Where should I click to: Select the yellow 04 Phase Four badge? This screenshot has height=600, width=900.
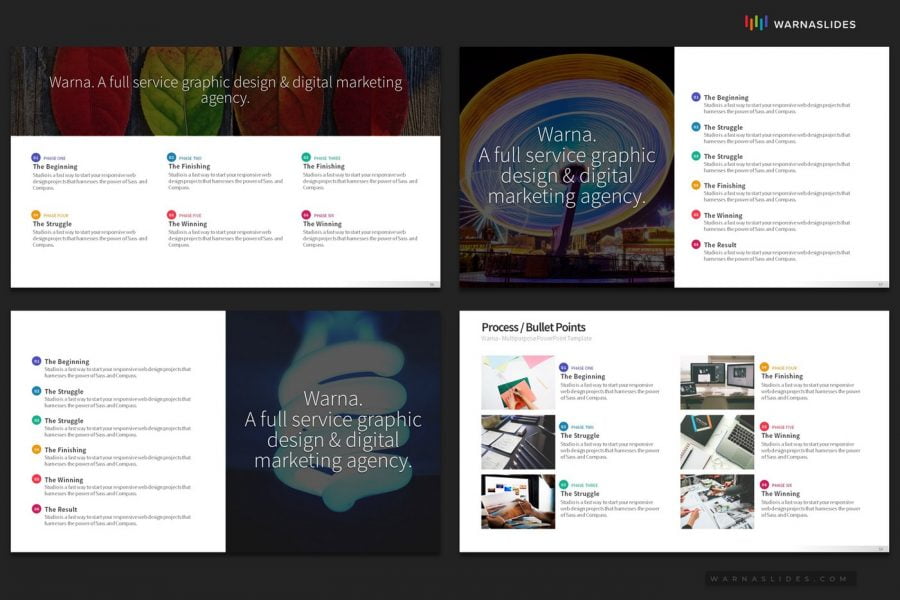coord(34,214)
